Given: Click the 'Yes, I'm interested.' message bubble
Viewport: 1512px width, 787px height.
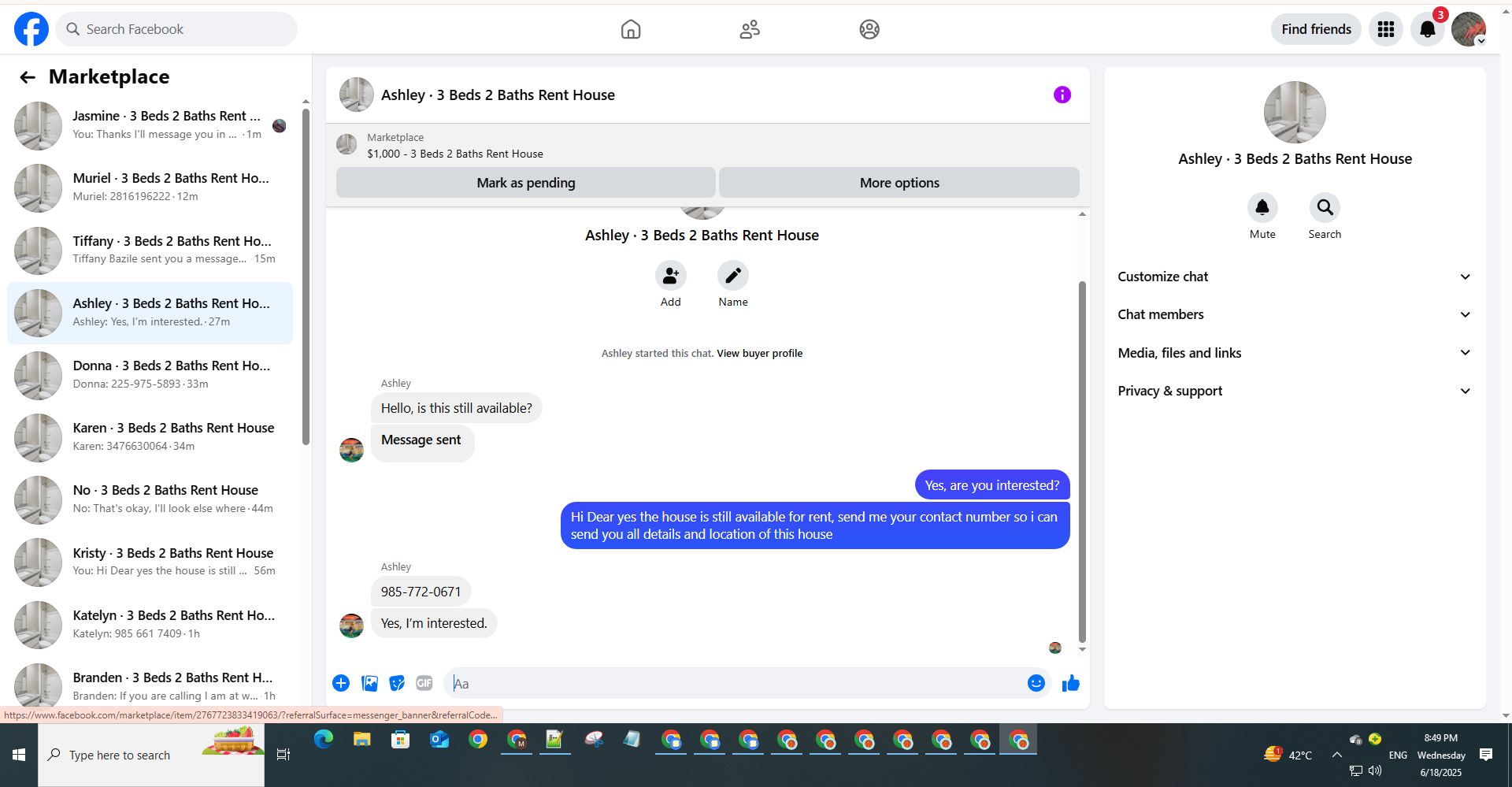Looking at the screenshot, I should (x=434, y=623).
